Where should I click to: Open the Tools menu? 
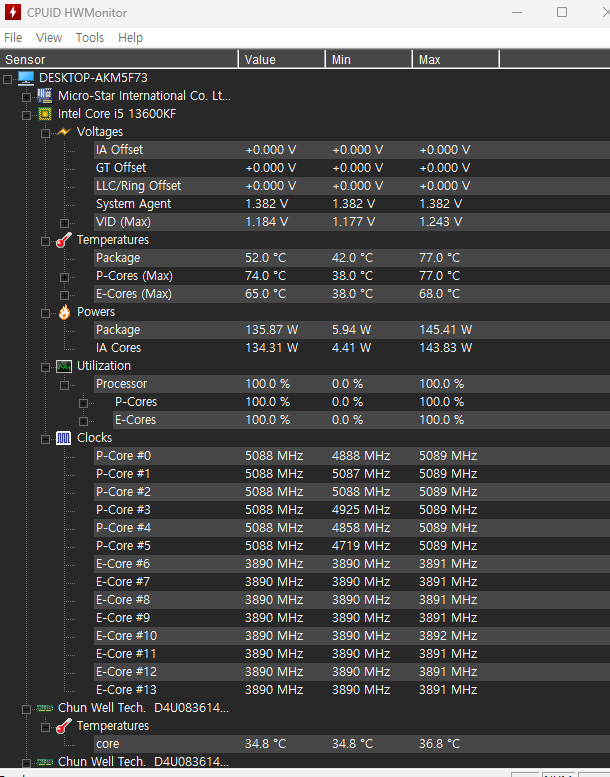coord(90,38)
